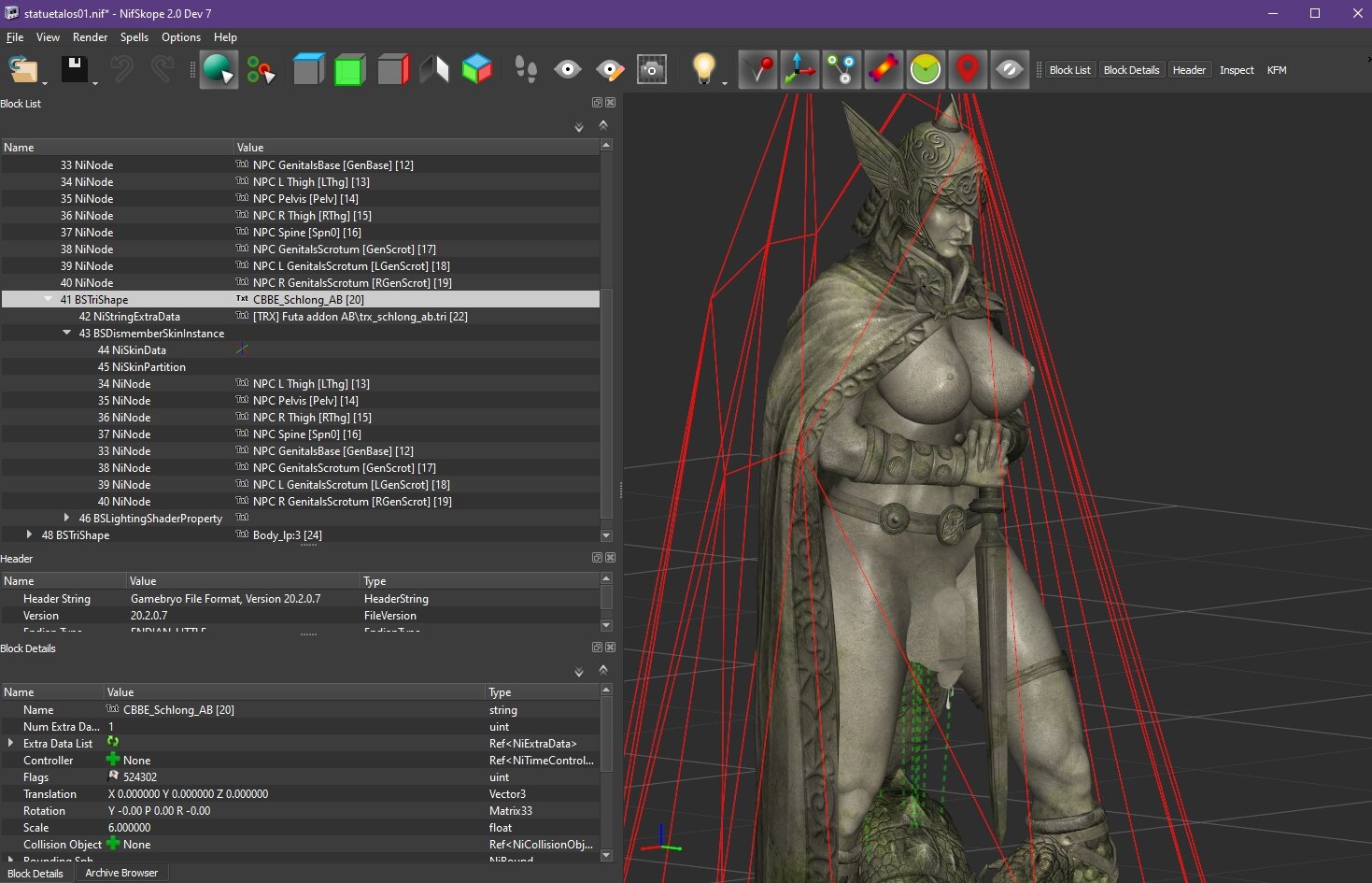The image size is (1372, 883).
Task: Expand the 48 BSTriShape node
Action: 29,534
